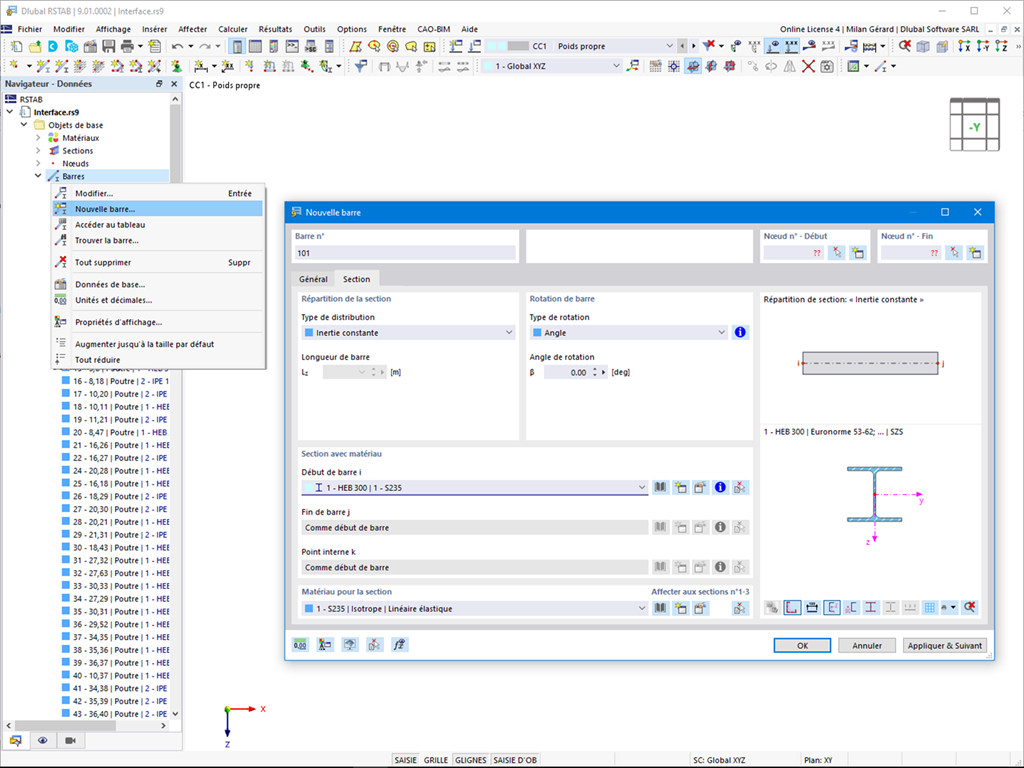Toggle SAISIE in the status bar
Screen dimensions: 1024x768
pyautogui.click(x=406, y=760)
